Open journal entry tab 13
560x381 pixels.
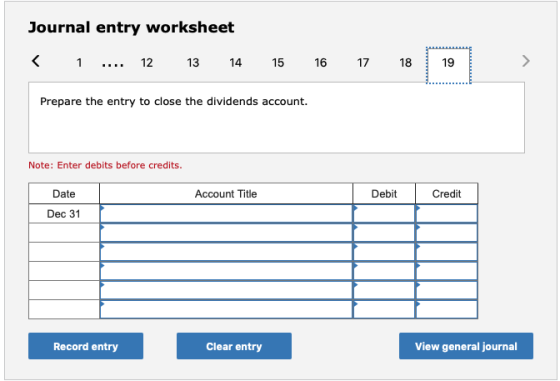[x=193, y=63]
